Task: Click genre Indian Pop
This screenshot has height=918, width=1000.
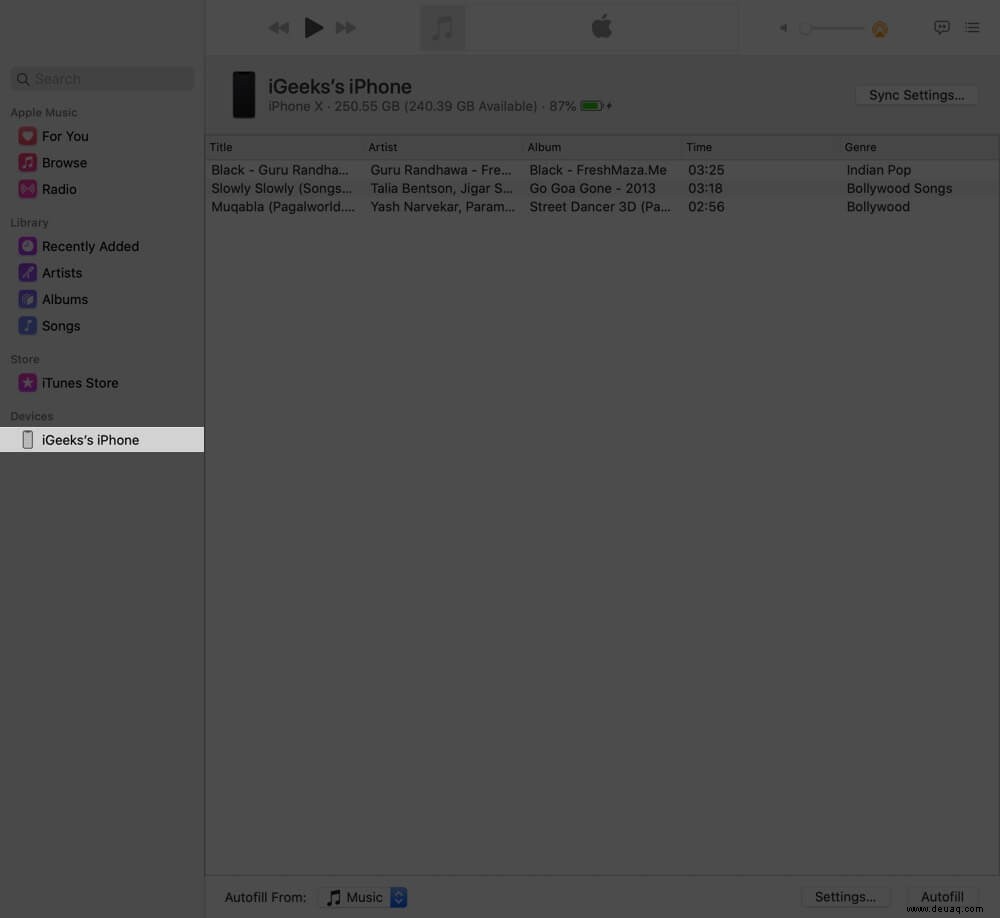Action: click(x=879, y=170)
